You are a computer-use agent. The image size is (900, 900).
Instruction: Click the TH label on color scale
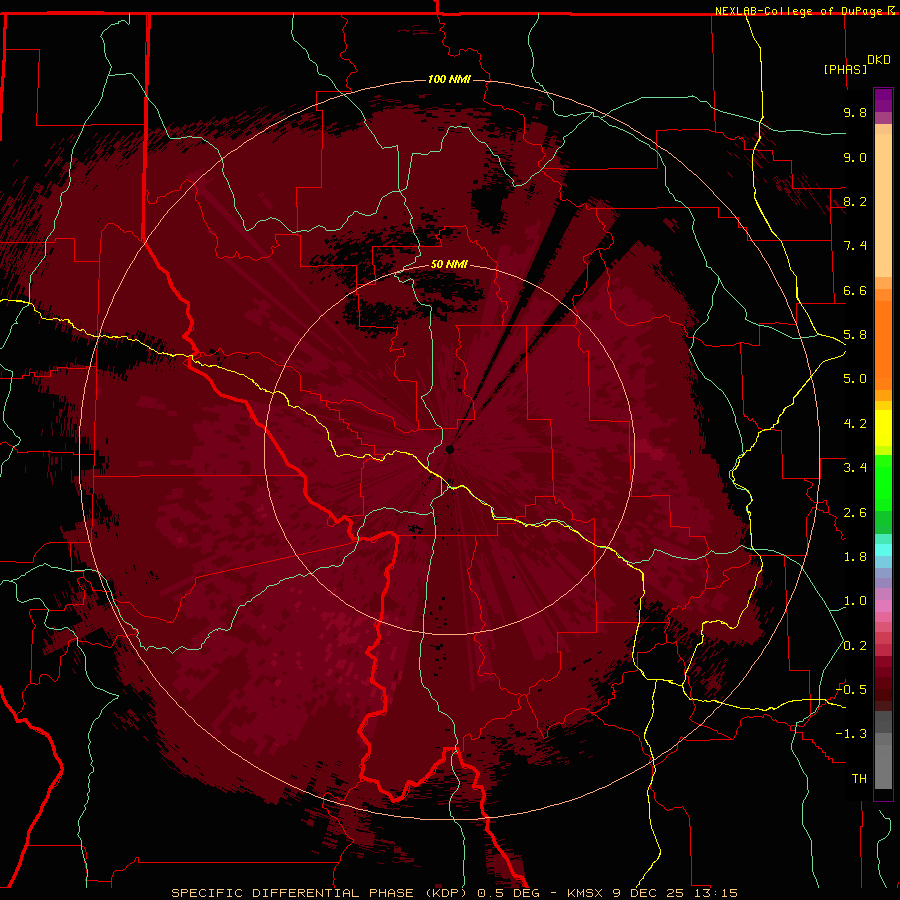[x=859, y=779]
